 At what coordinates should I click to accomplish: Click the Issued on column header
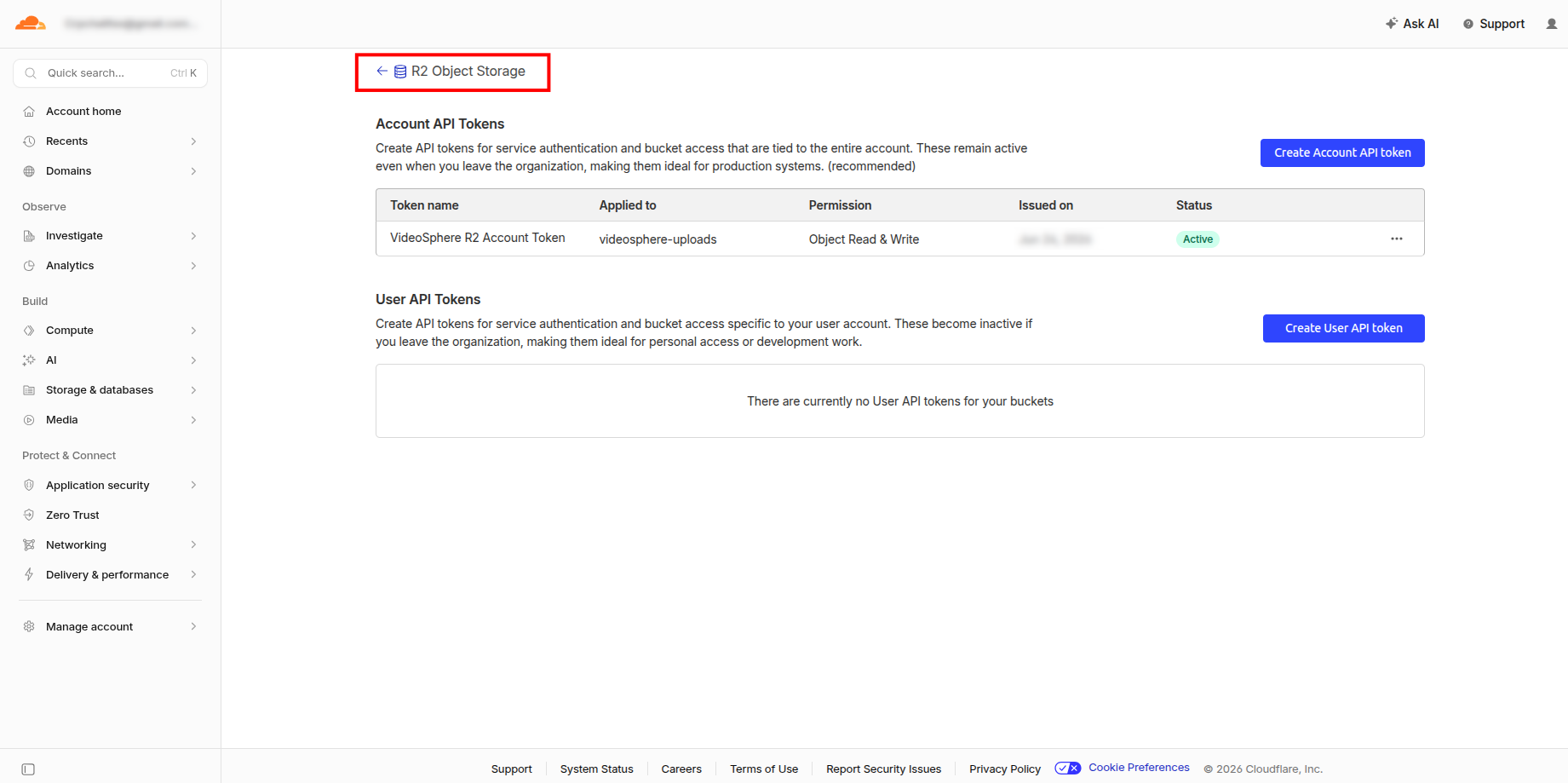point(1046,205)
